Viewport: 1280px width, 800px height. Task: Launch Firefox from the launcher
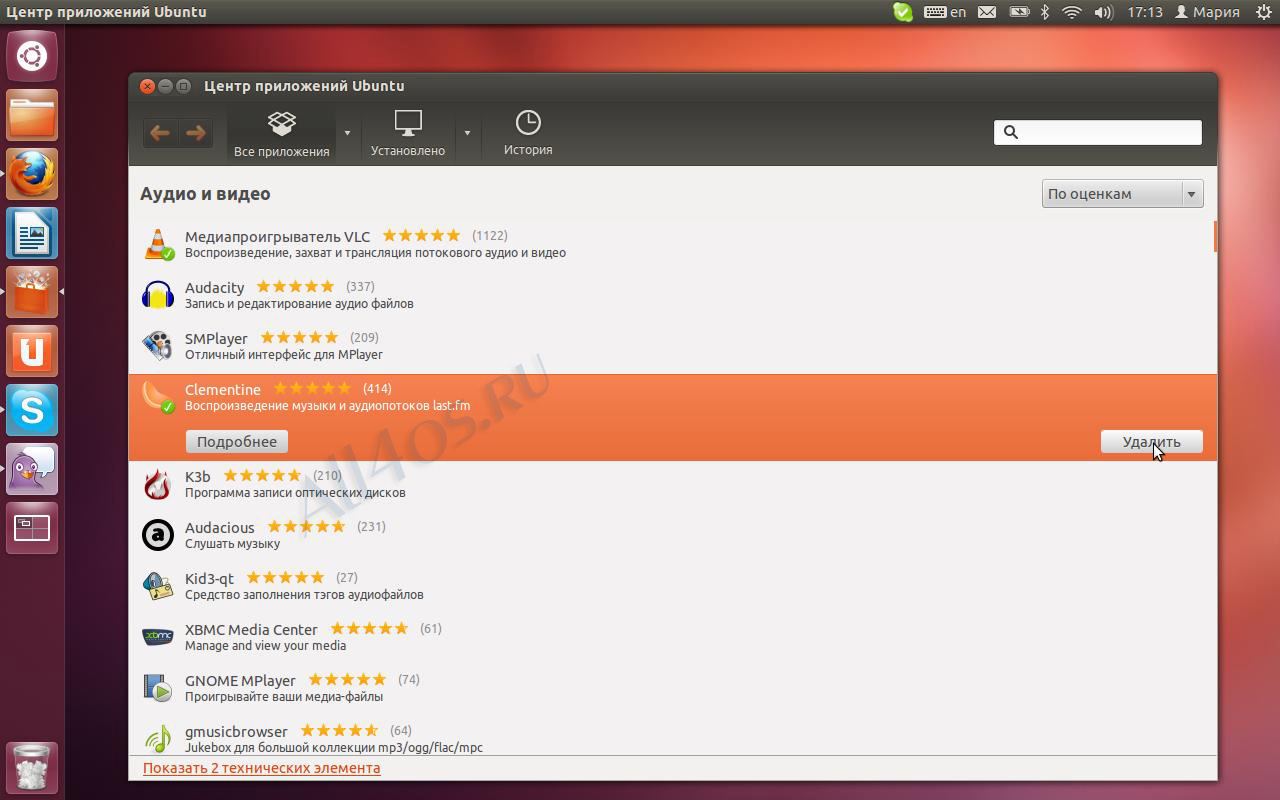[x=32, y=174]
